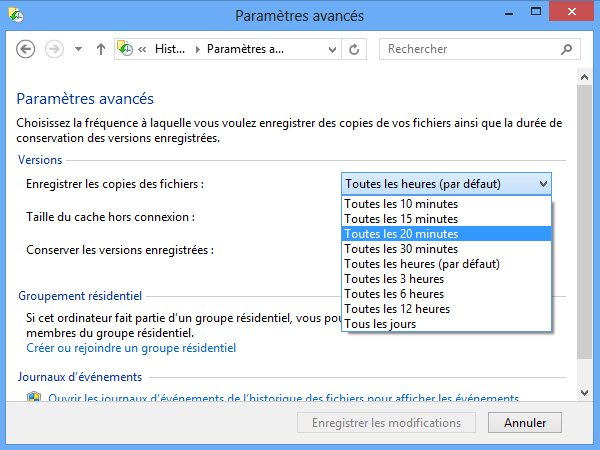600x450 pixels.
Task: Open Créer ou rejoindre un groupe résidentiel link
Action: coord(131,348)
